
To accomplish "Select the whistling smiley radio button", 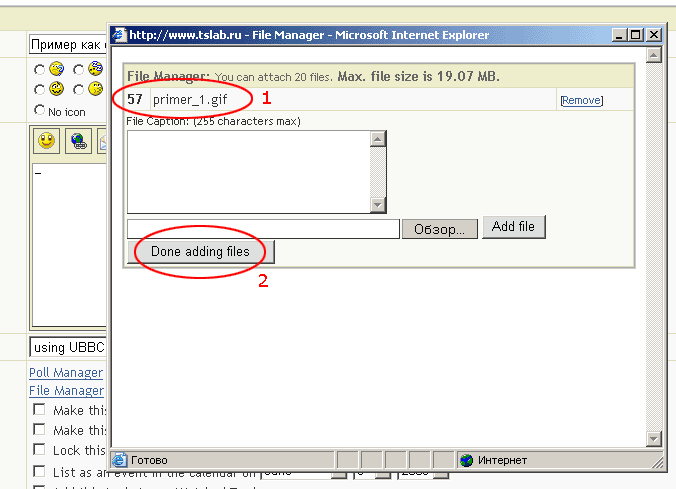I will 78,90.
